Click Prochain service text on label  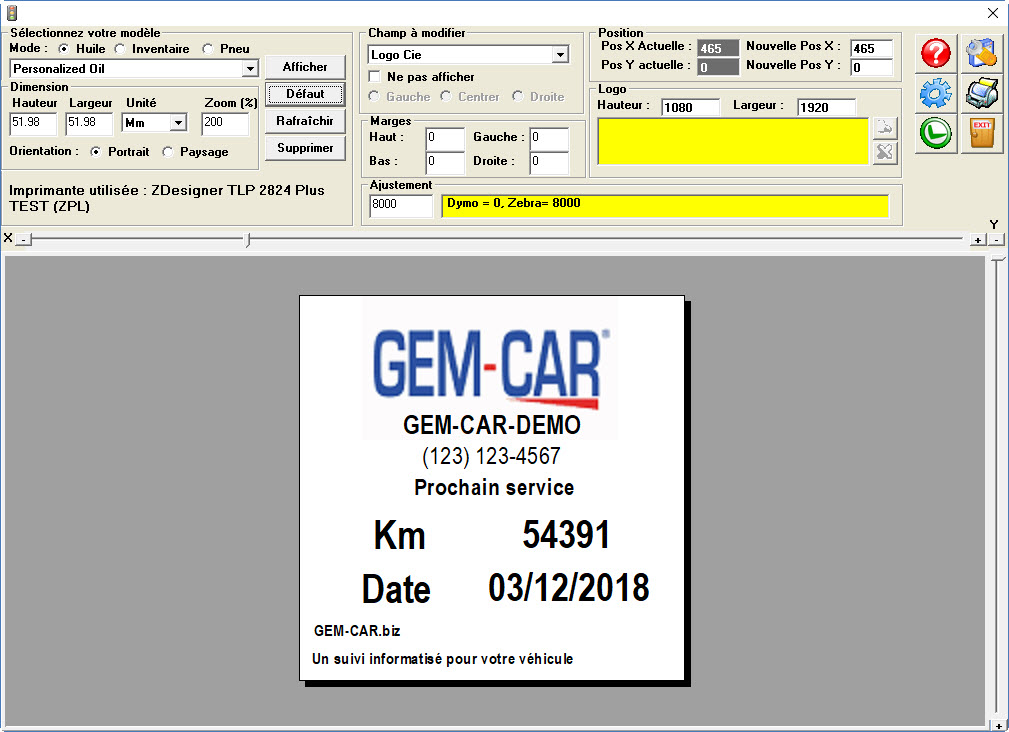click(x=494, y=488)
